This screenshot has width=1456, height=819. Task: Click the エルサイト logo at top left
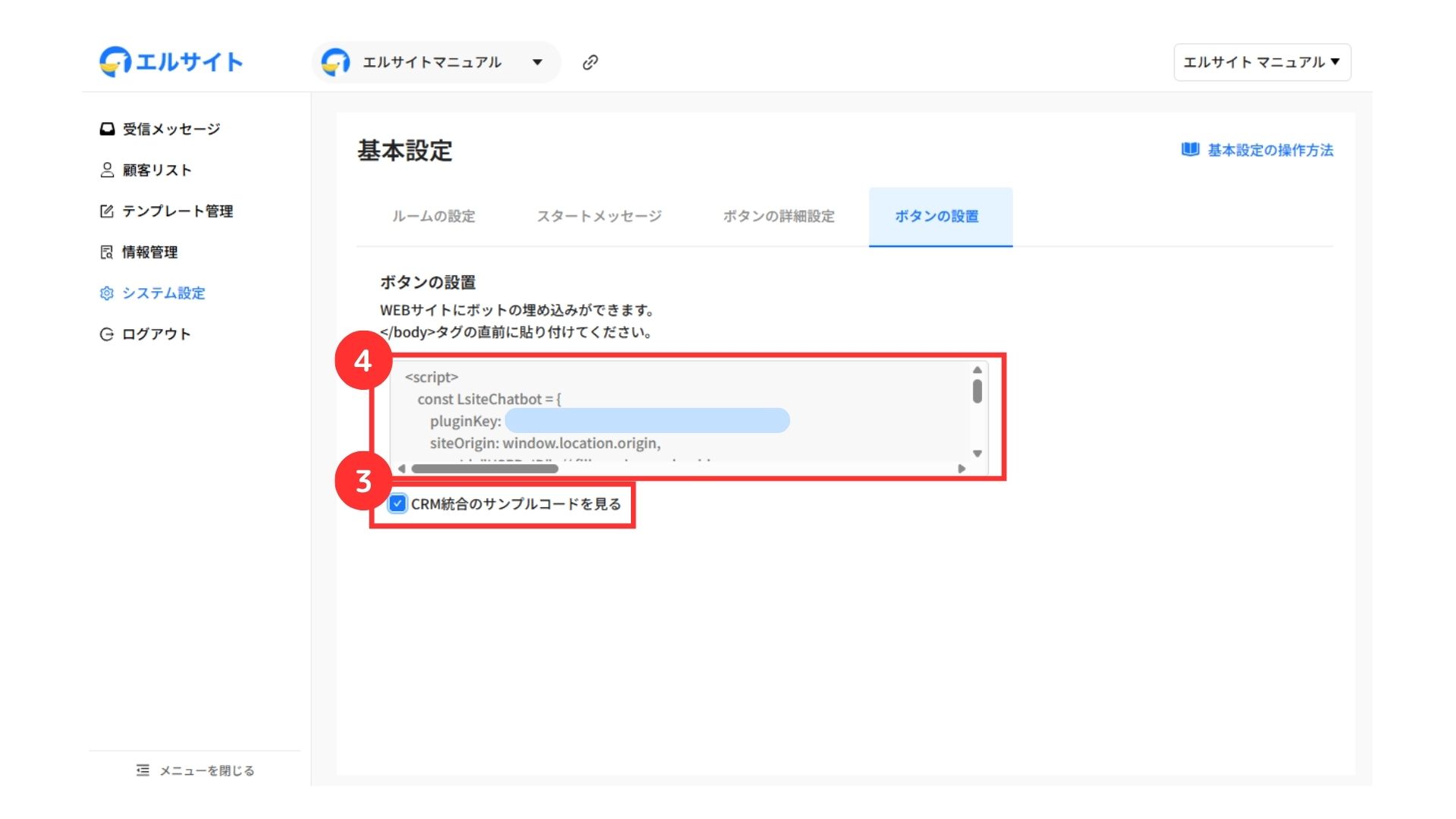tap(171, 61)
